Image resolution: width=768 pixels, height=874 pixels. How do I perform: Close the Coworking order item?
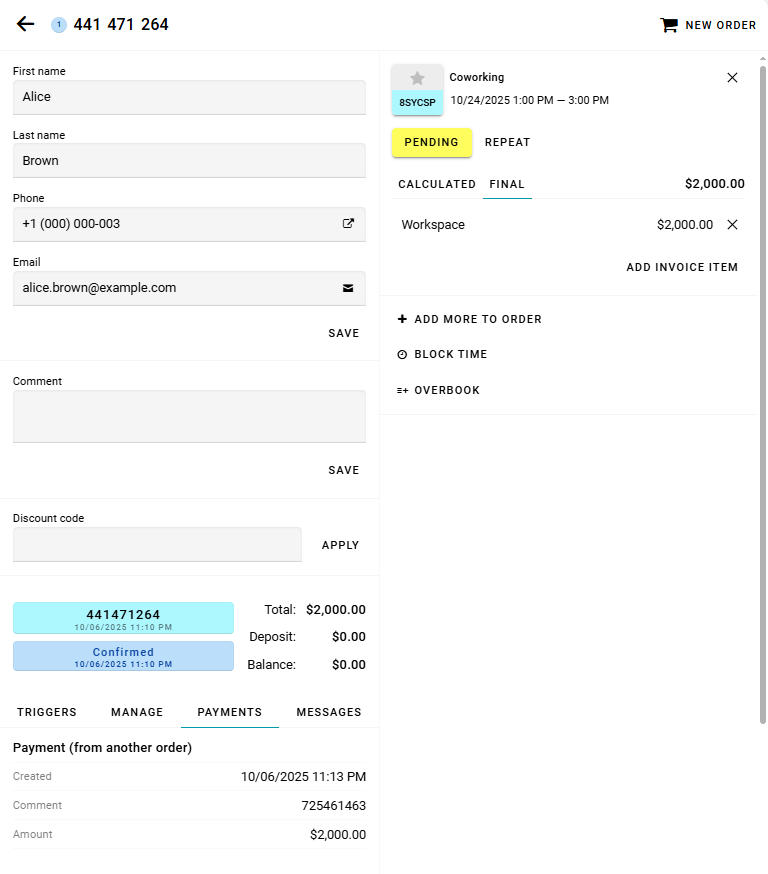coord(732,77)
